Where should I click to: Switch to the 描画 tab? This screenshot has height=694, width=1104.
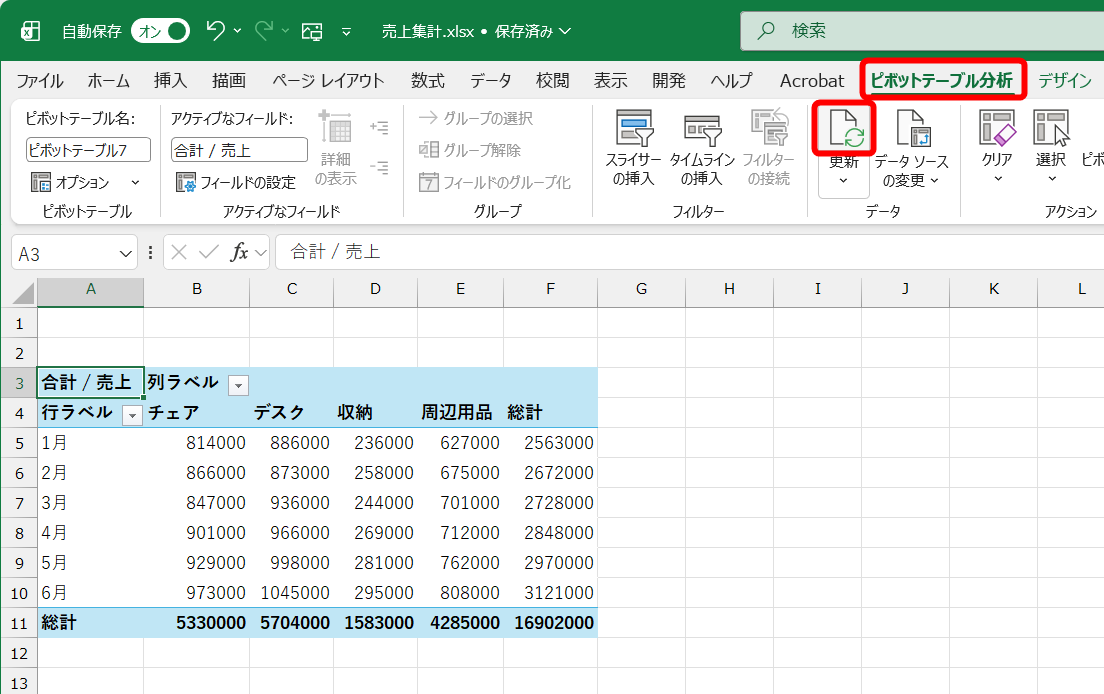[229, 81]
